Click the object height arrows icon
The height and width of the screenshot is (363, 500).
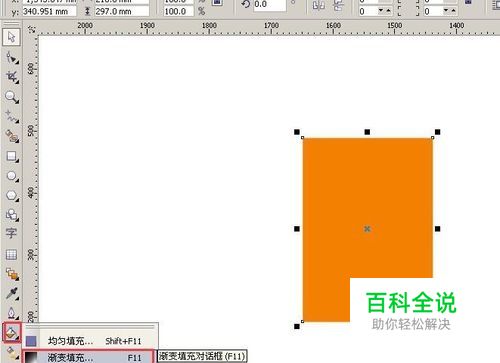[x=87, y=11]
